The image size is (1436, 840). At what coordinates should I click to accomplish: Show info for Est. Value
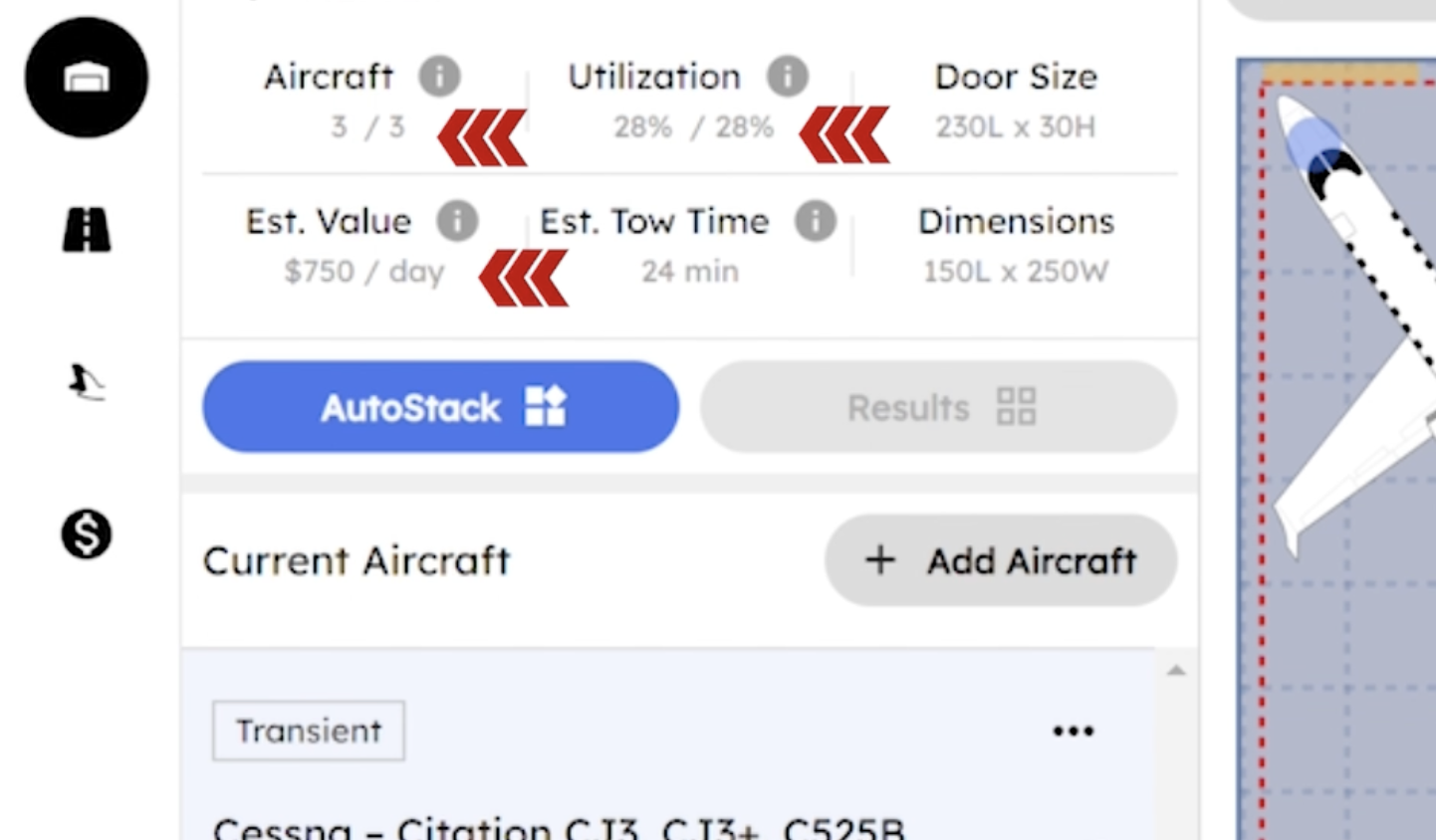tap(457, 221)
